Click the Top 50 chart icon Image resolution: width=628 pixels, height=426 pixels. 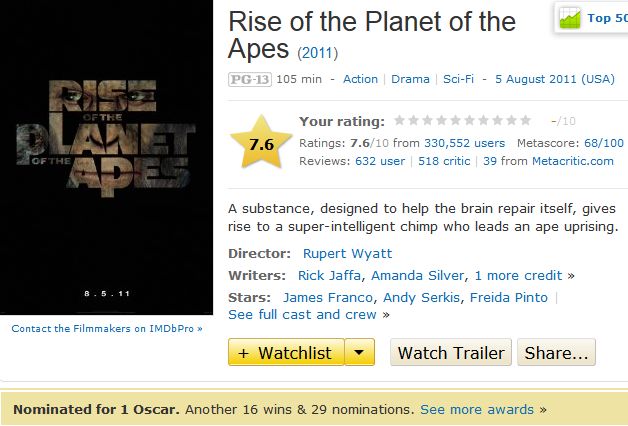click(571, 18)
